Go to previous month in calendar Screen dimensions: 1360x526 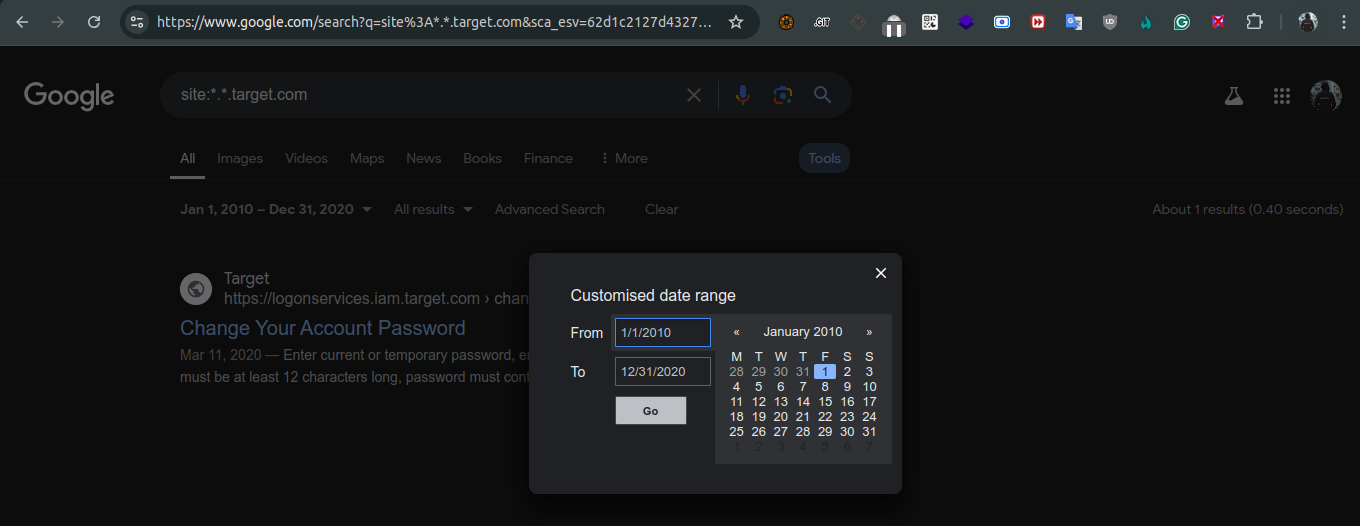coord(737,332)
